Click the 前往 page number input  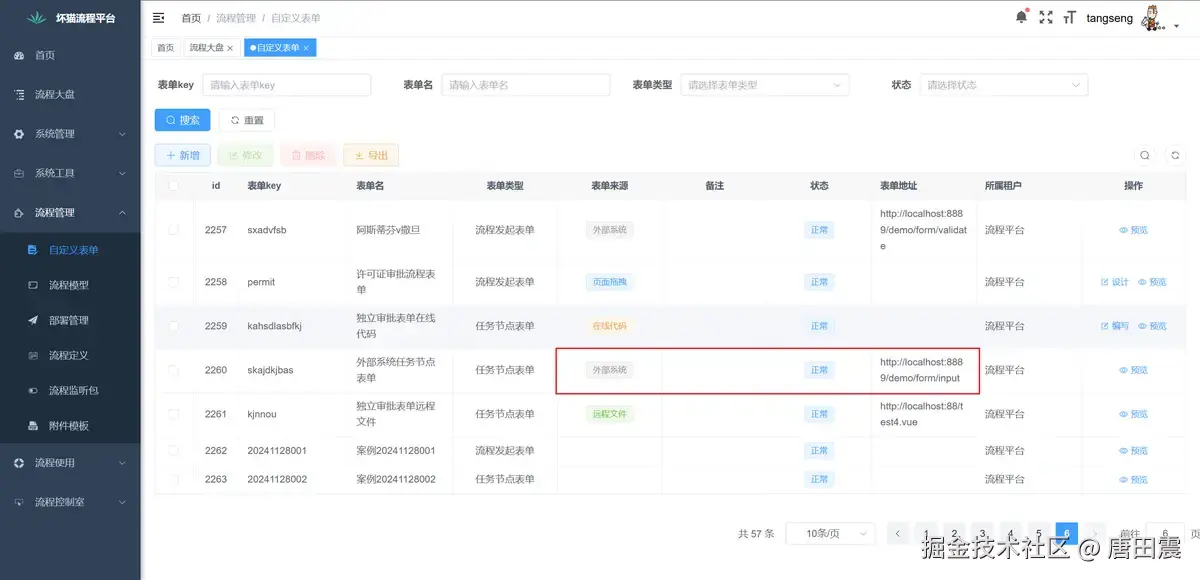pos(1166,534)
